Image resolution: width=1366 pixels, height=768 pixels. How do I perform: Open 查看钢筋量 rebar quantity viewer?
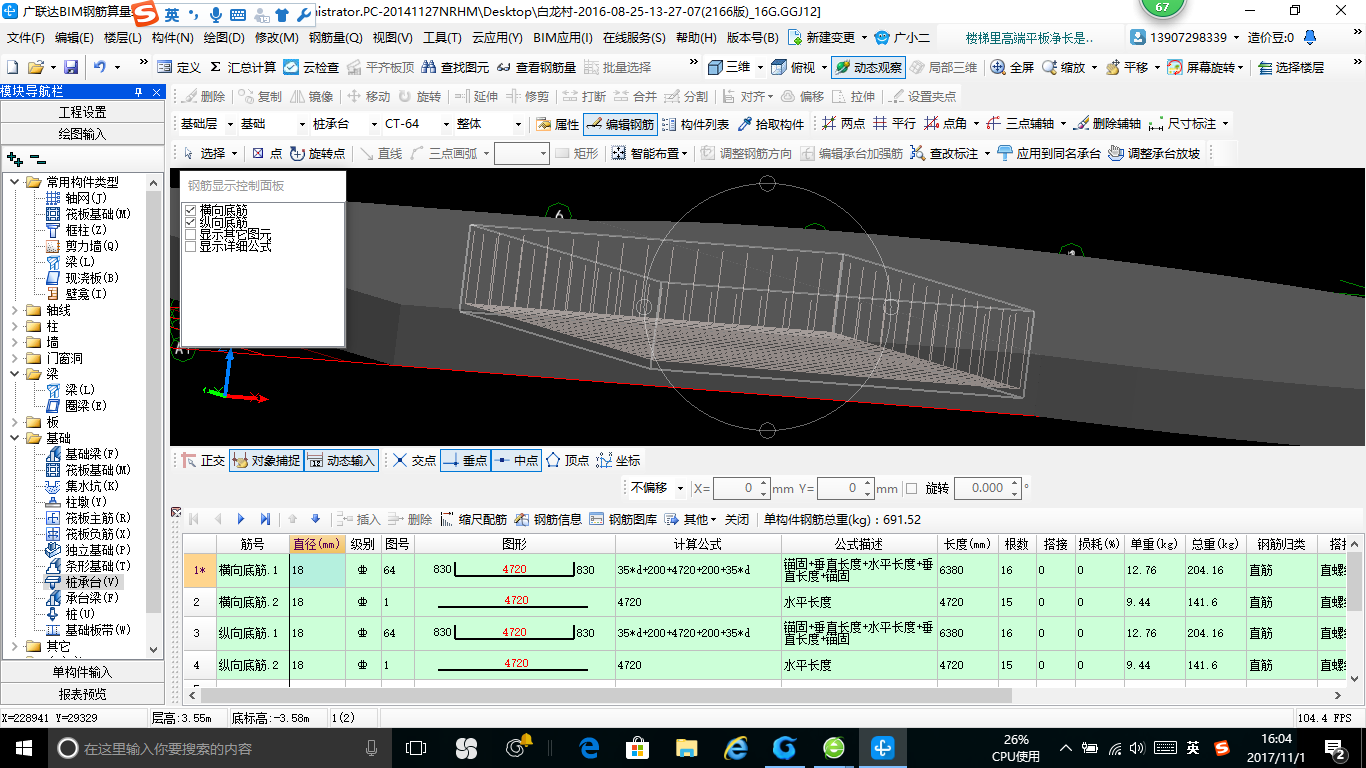(536, 67)
